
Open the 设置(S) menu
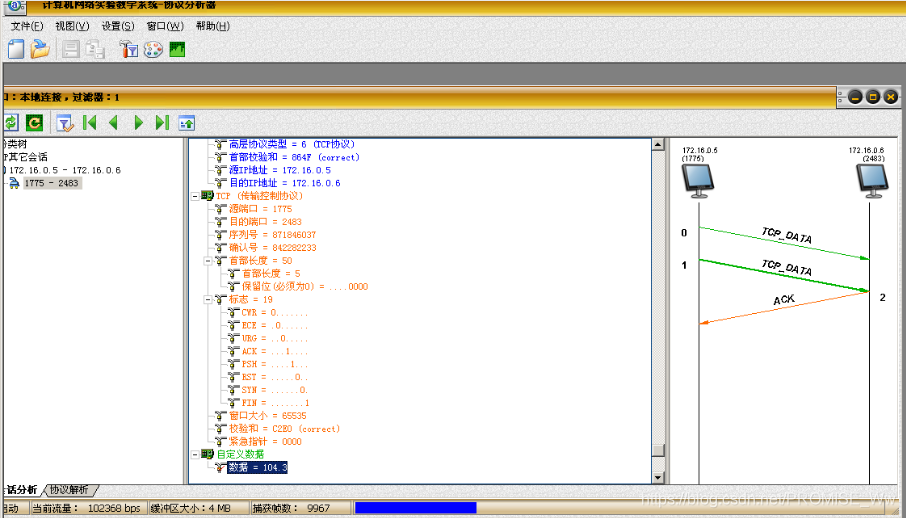(x=118, y=26)
